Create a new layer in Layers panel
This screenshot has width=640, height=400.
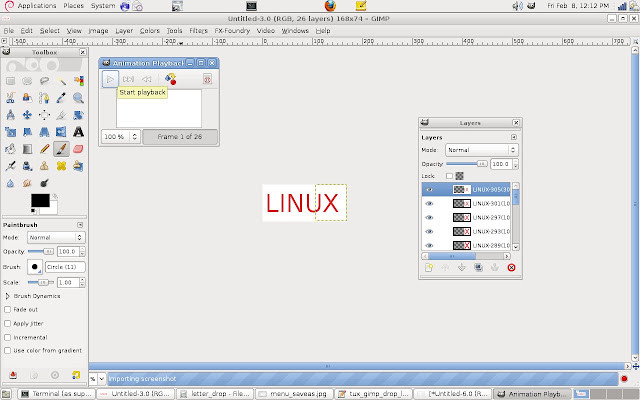[x=429, y=267]
